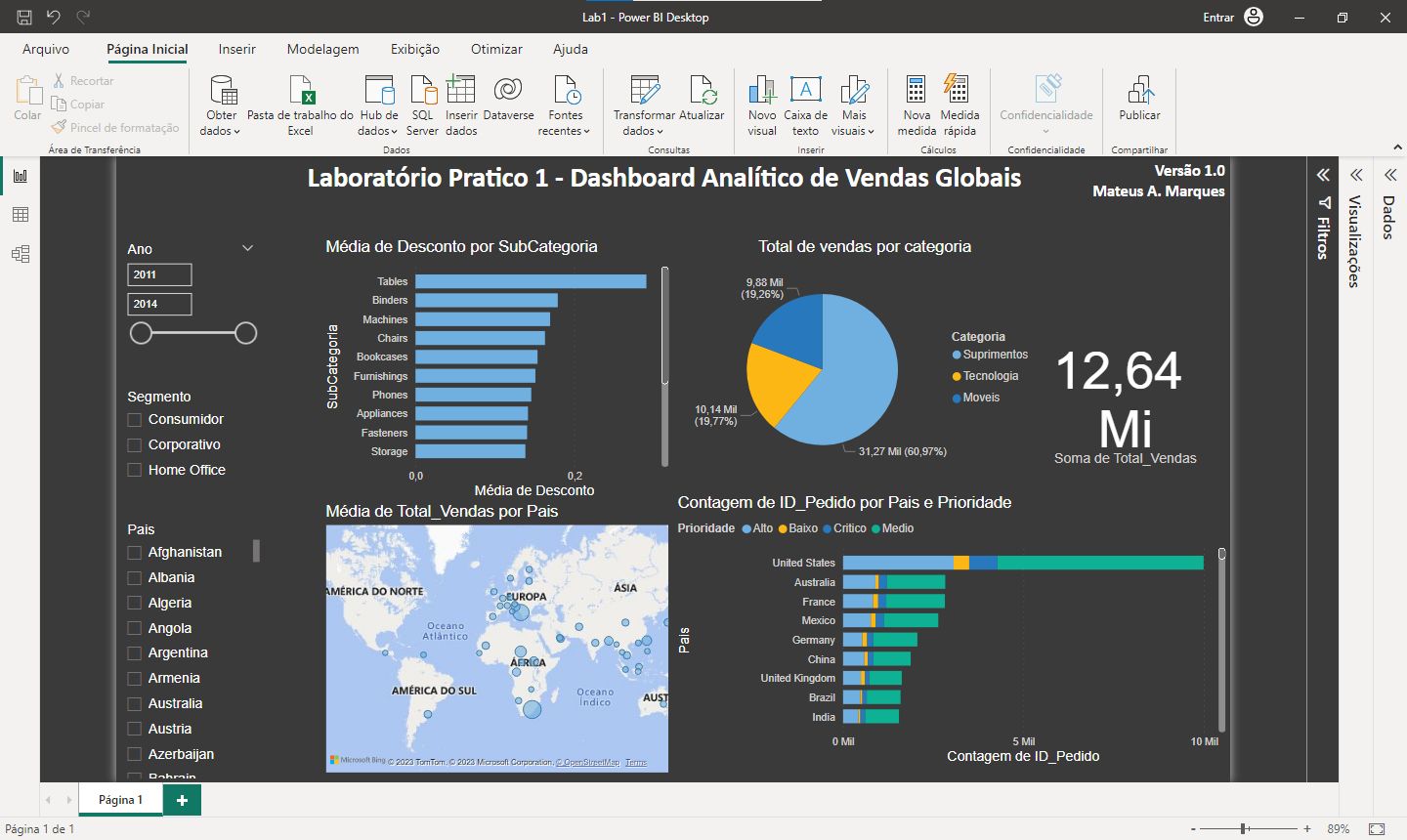Click Copiar in clipboard group
The width and height of the screenshot is (1407, 840).
(78, 105)
